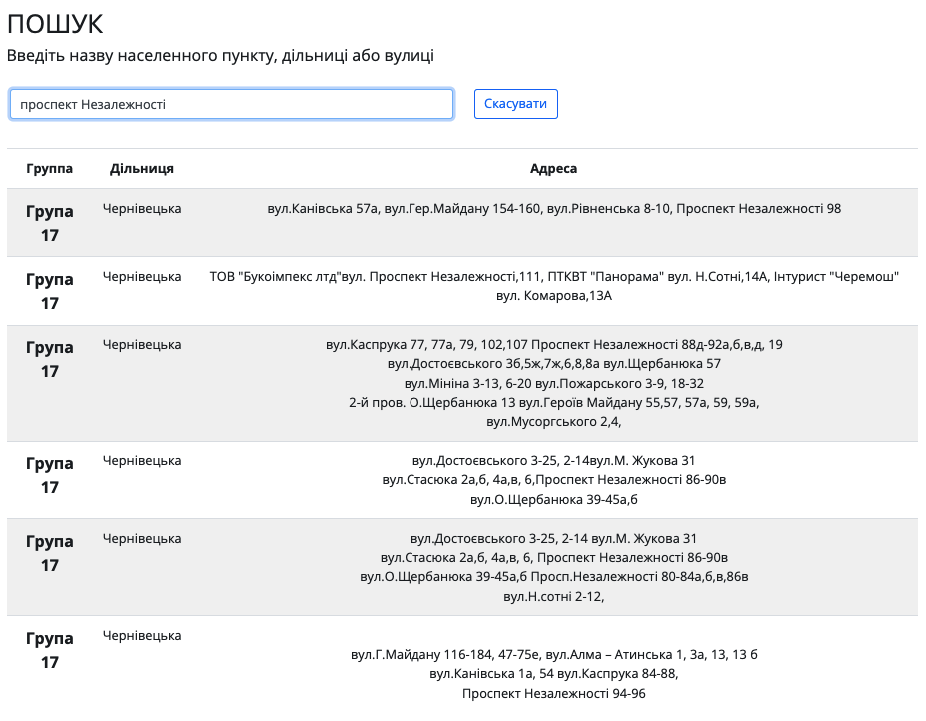Image resolution: width=926 pixels, height=721 pixels.
Task: Click "Група 17" in the last table row
Action: (50, 650)
